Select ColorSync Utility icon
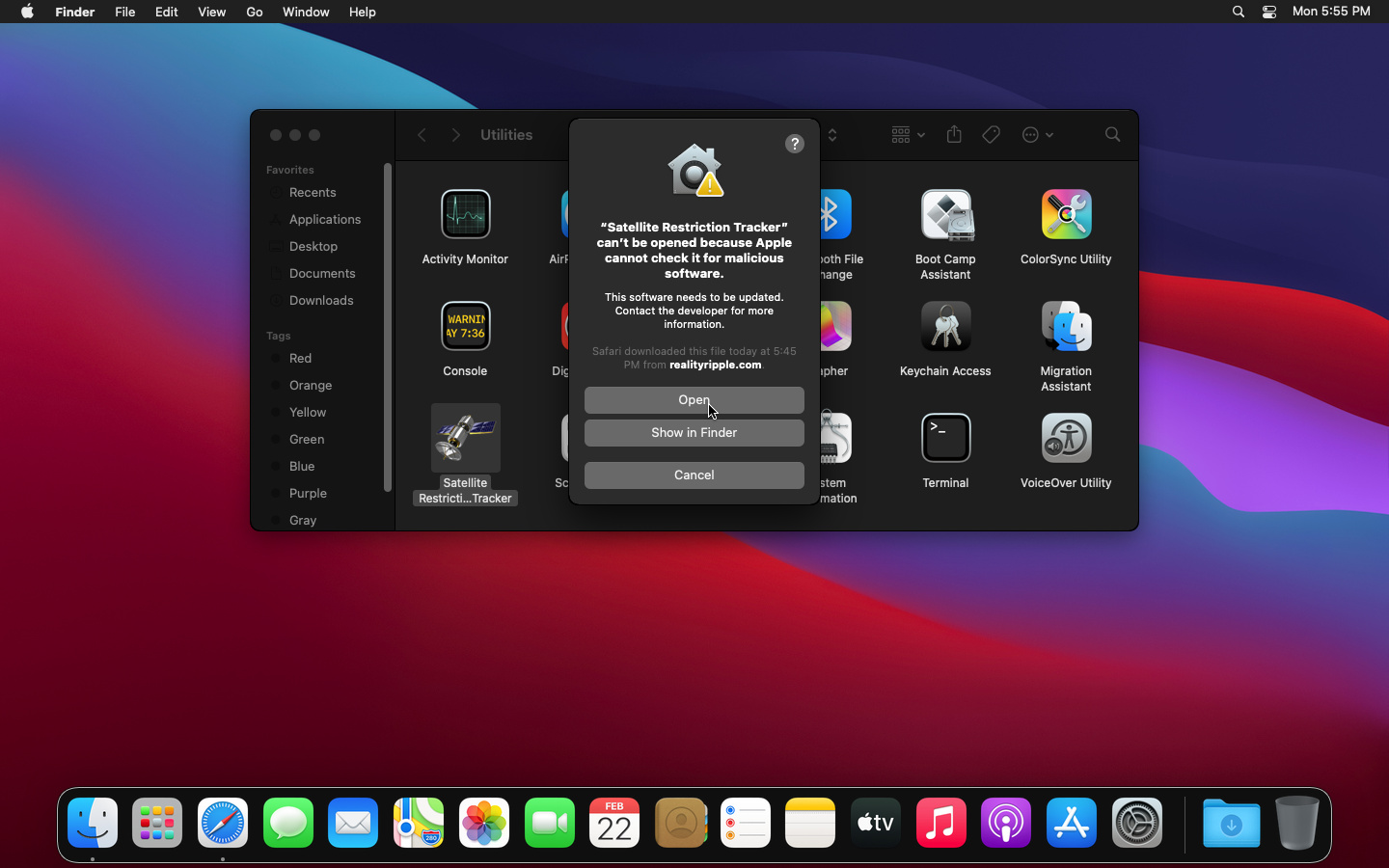Viewport: 1389px width, 868px height. point(1066,215)
